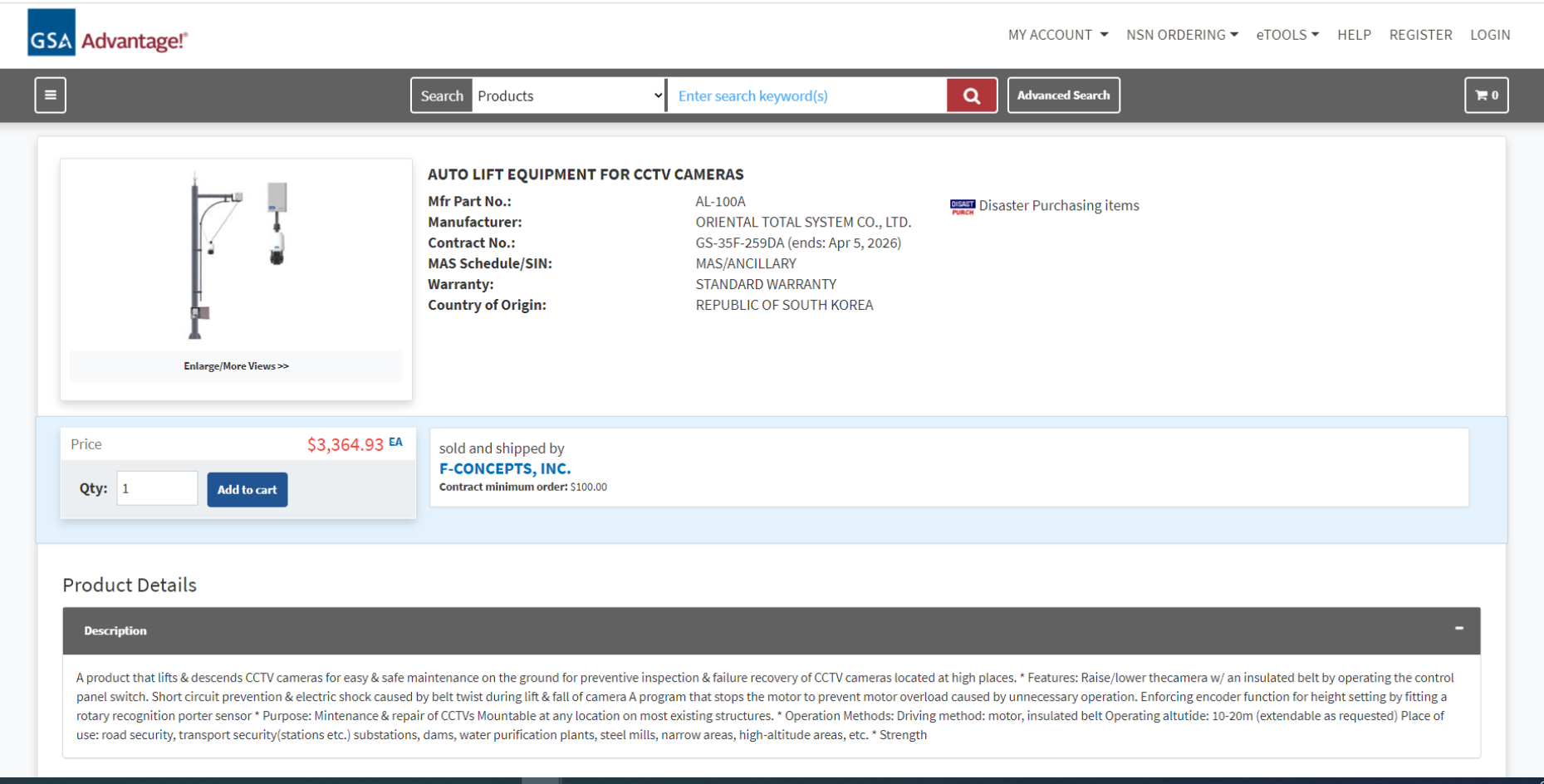Click the Description section header
1544x784 pixels.
coord(772,631)
